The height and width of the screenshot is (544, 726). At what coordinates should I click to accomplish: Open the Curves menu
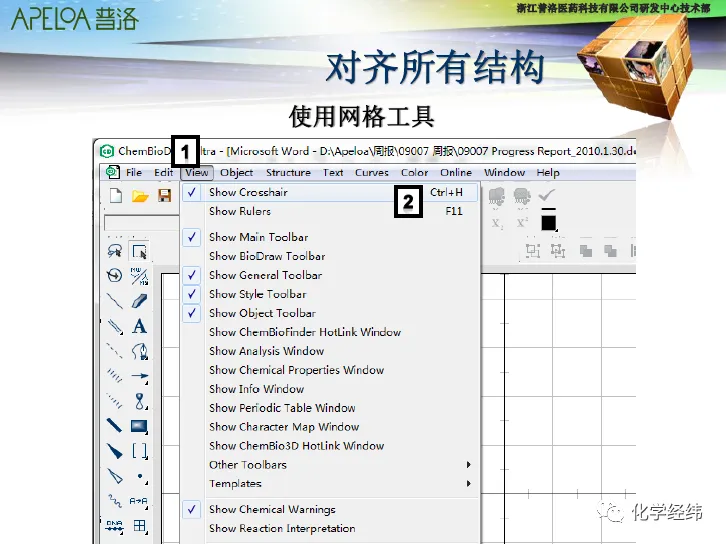372,172
